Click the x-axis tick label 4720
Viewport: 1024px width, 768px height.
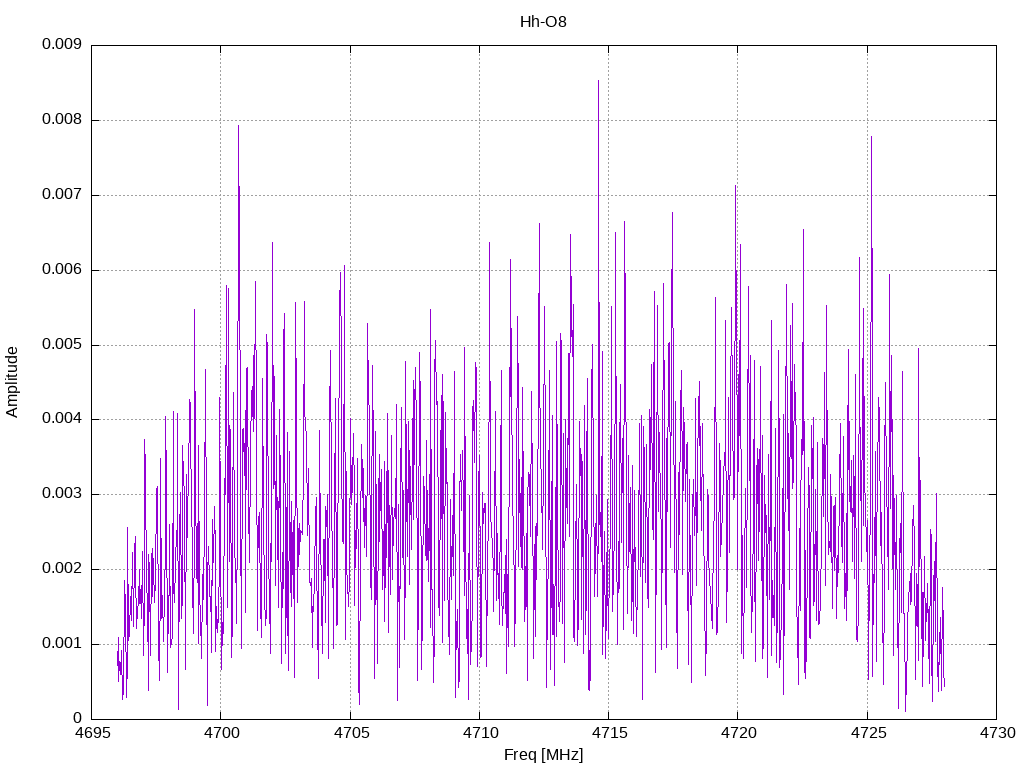[739, 733]
